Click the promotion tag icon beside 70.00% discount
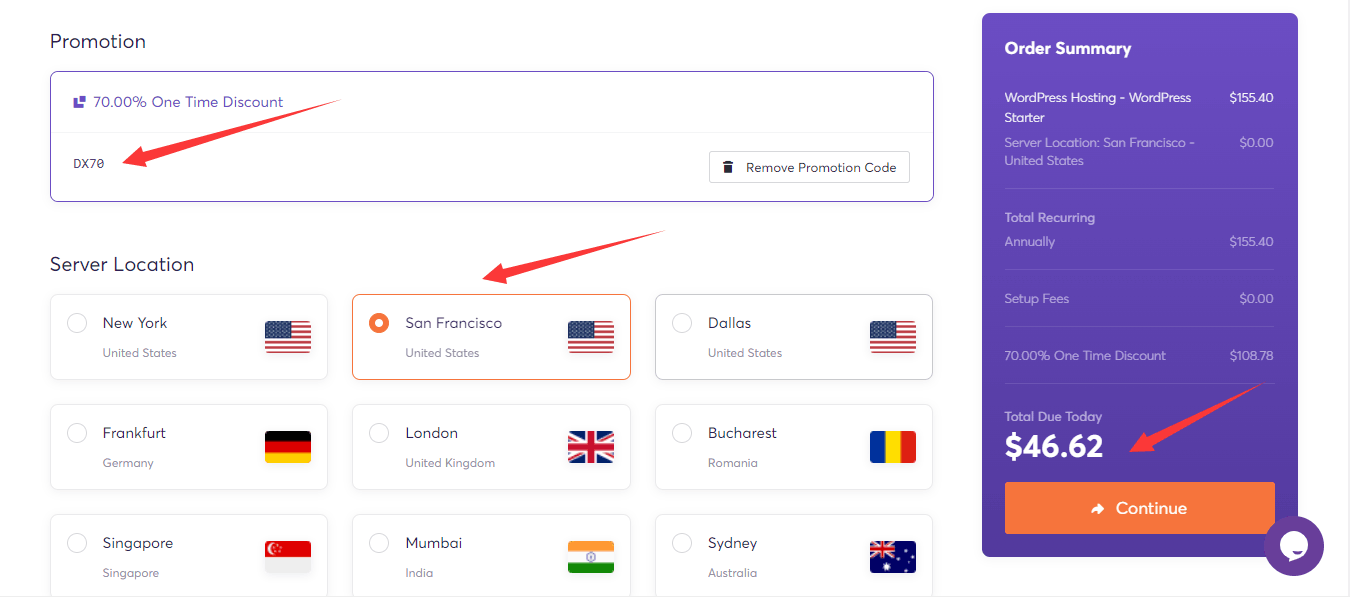This screenshot has width=1350, height=600. [79, 102]
